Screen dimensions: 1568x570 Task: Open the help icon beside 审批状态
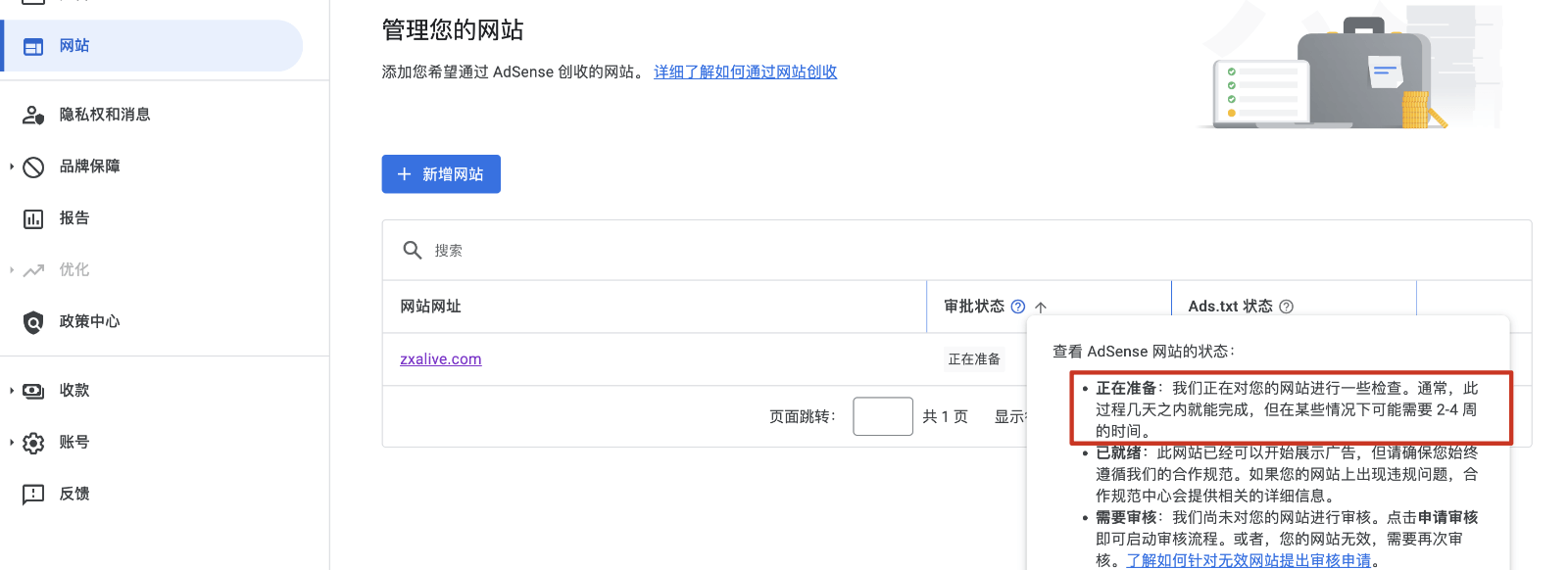1019,306
